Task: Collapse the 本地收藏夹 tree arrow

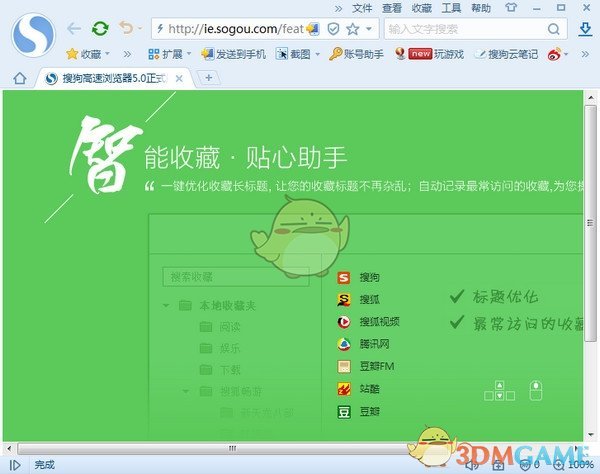Action: (166, 305)
